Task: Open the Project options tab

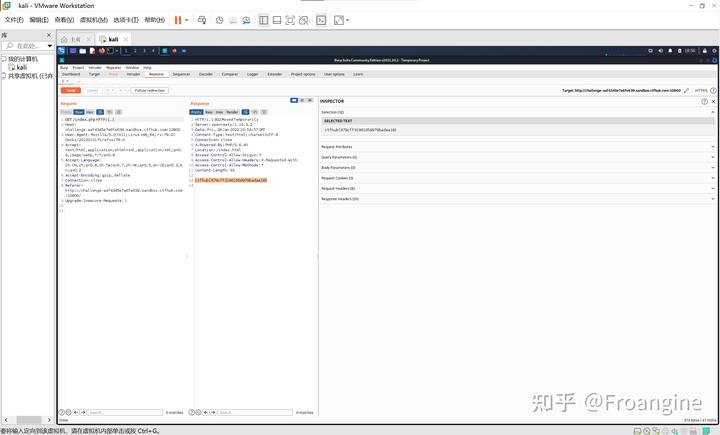Action: point(303,74)
